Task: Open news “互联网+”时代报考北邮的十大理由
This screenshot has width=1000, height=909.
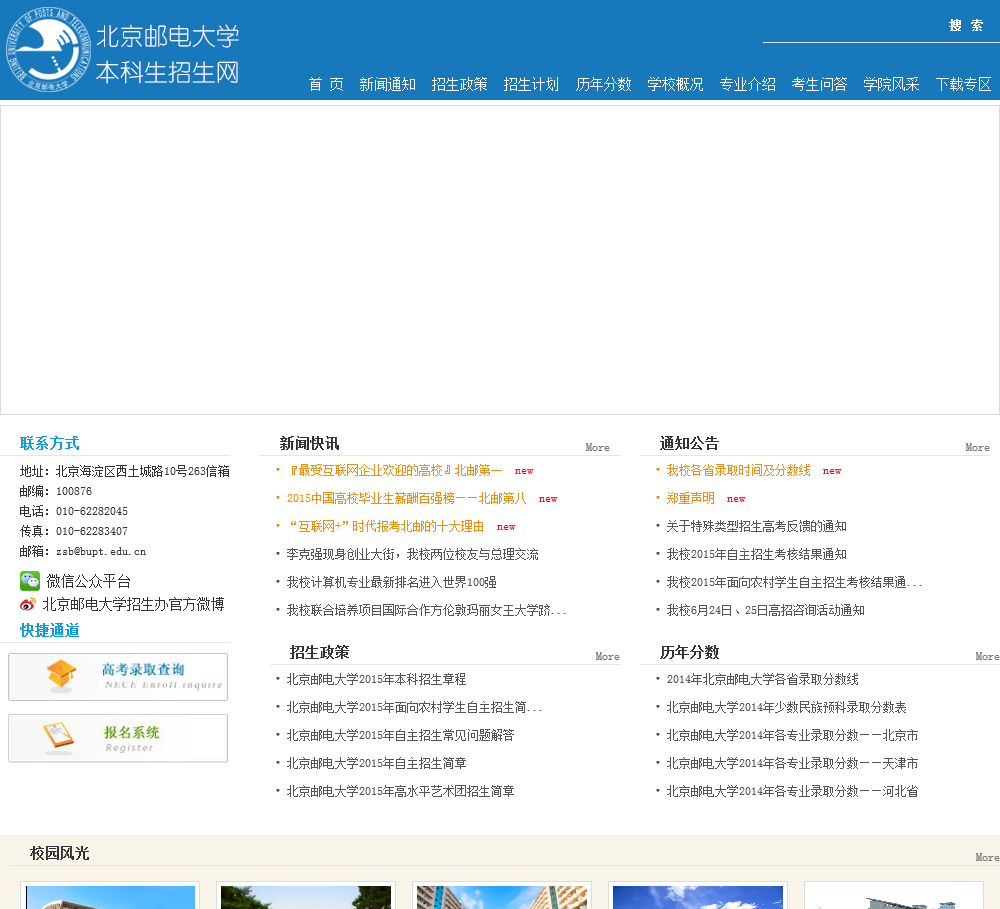Action: (x=385, y=526)
